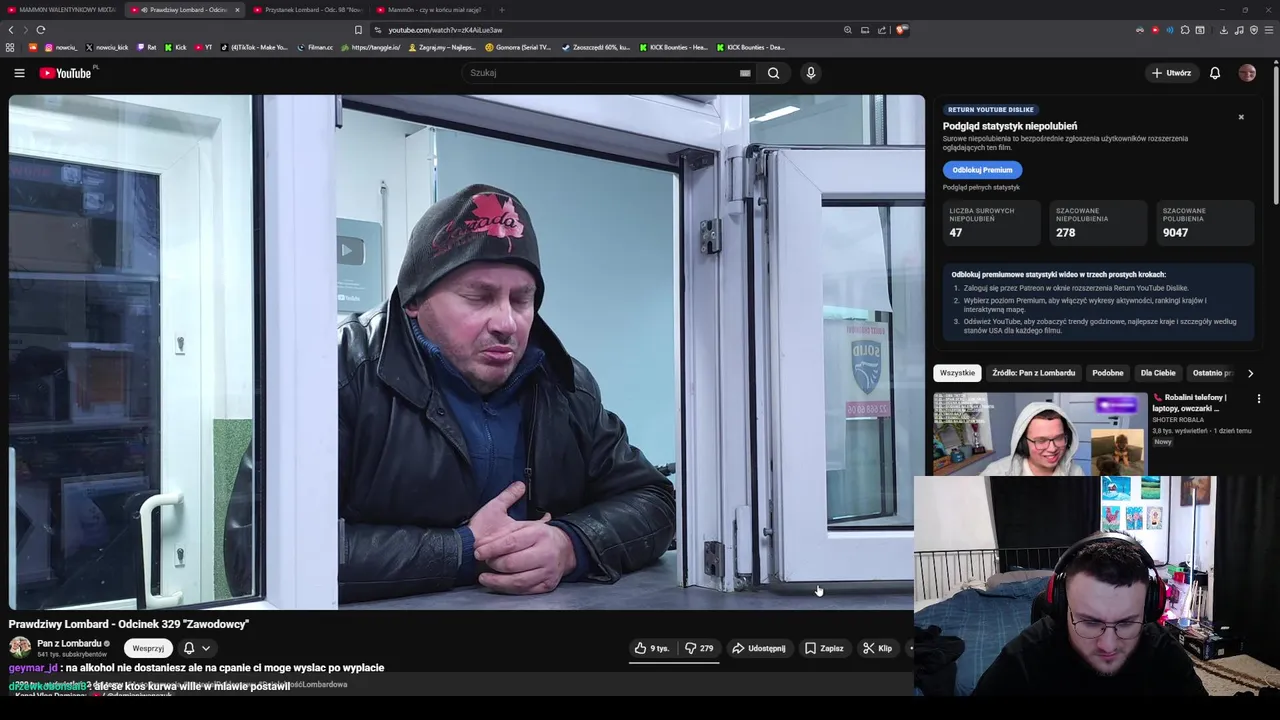The height and width of the screenshot is (720, 1280).
Task: Open the nowciu_ Instagram bookmark
Action: [x=61, y=47]
